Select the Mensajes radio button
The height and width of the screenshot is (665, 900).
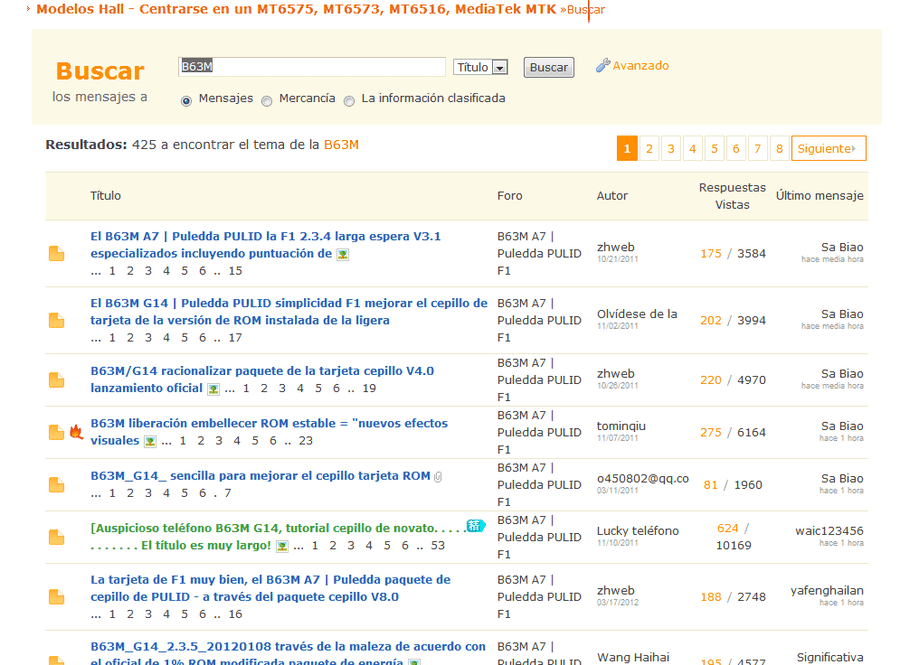coord(186,101)
